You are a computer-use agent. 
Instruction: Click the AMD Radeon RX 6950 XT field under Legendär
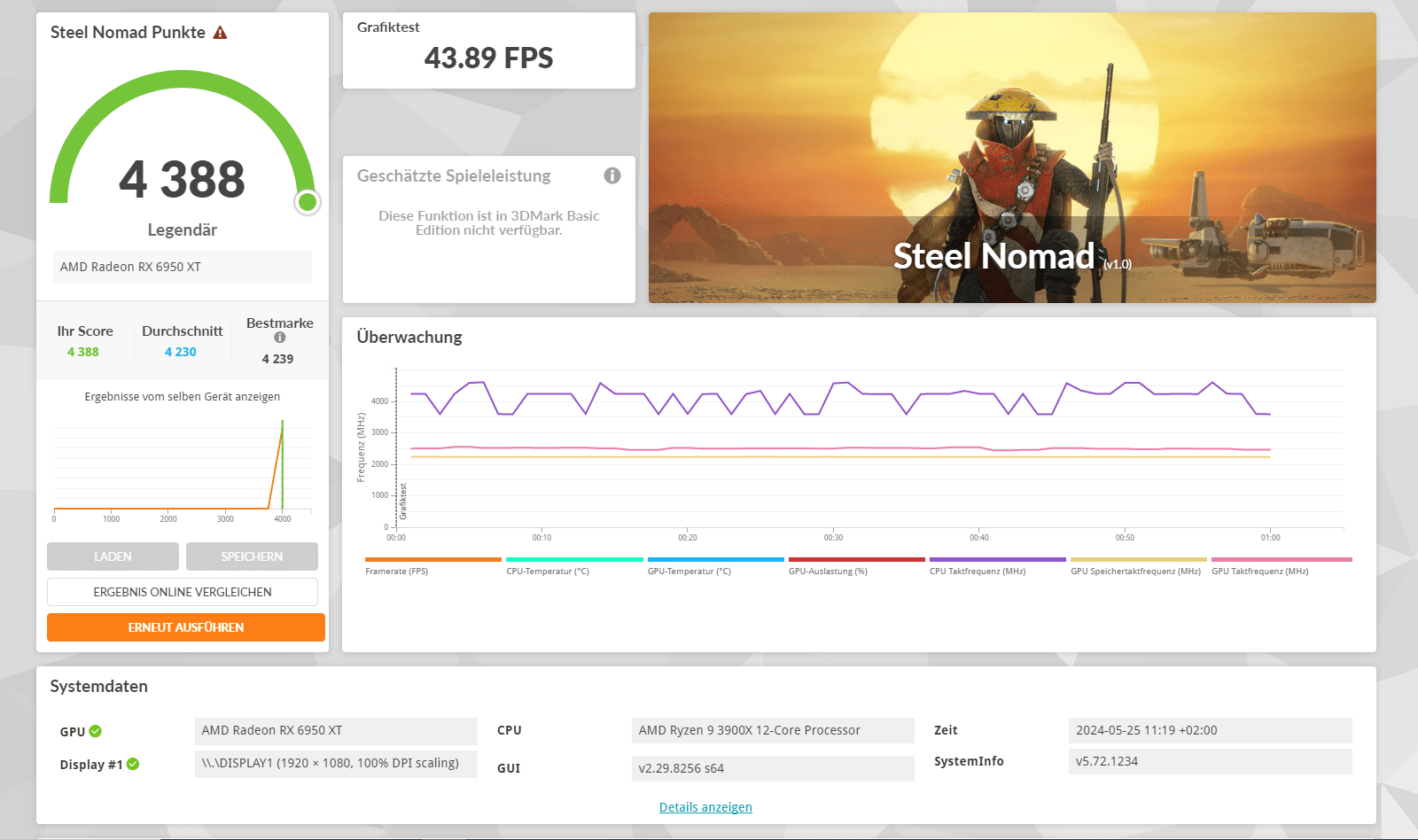183,267
